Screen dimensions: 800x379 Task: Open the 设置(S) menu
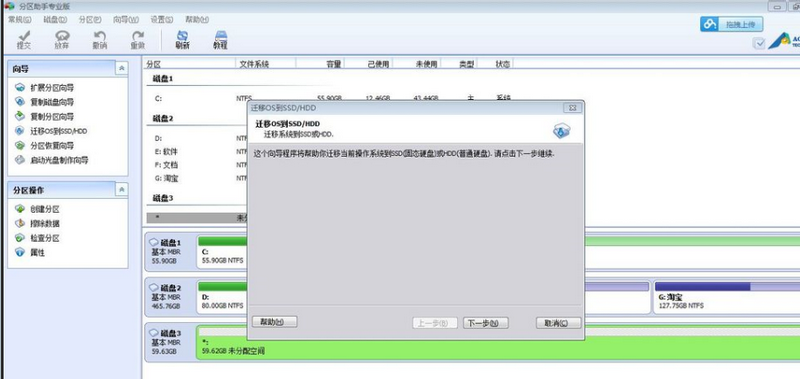click(x=162, y=19)
